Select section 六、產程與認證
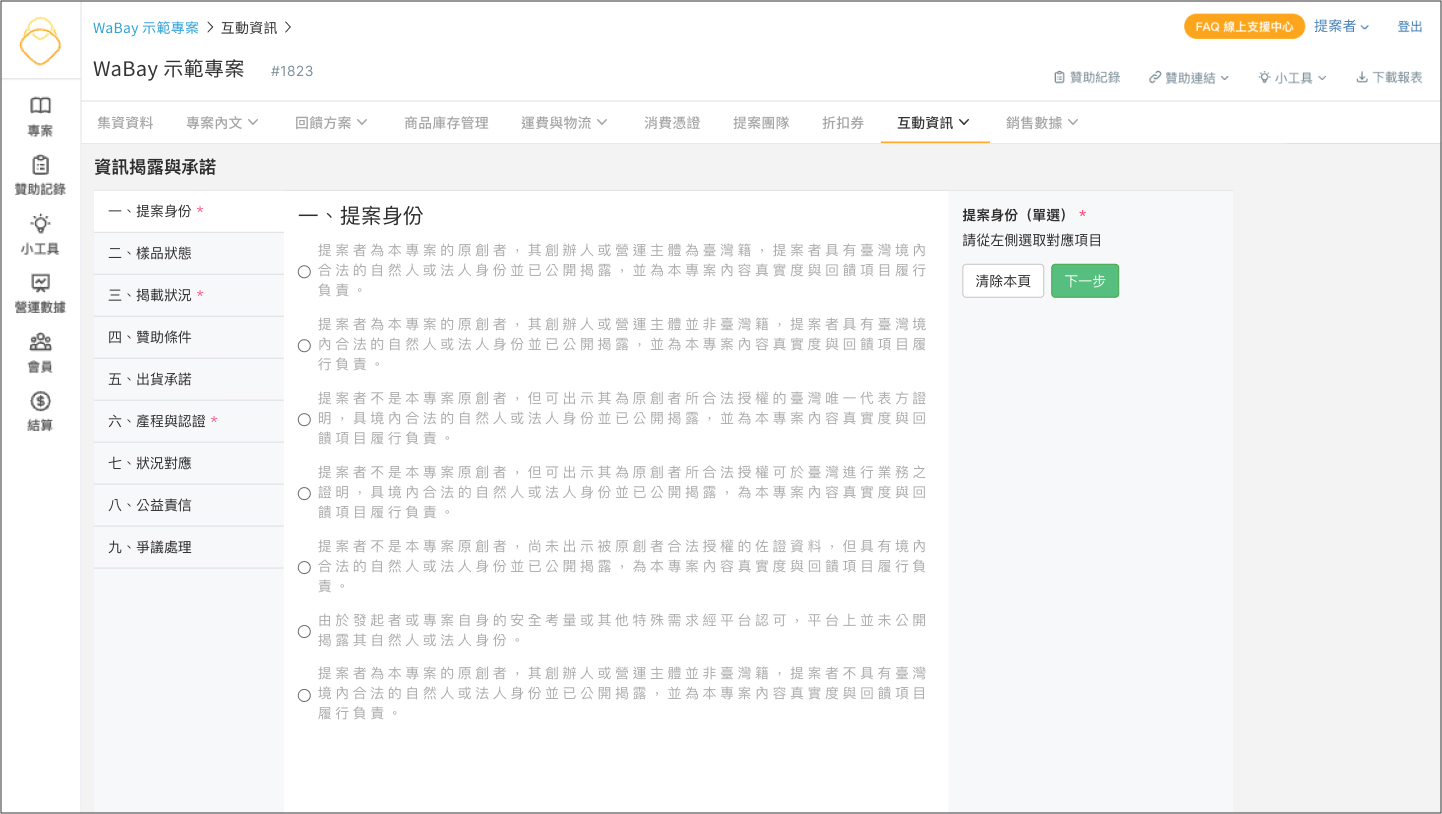This screenshot has height=814, width=1442. click(189, 421)
